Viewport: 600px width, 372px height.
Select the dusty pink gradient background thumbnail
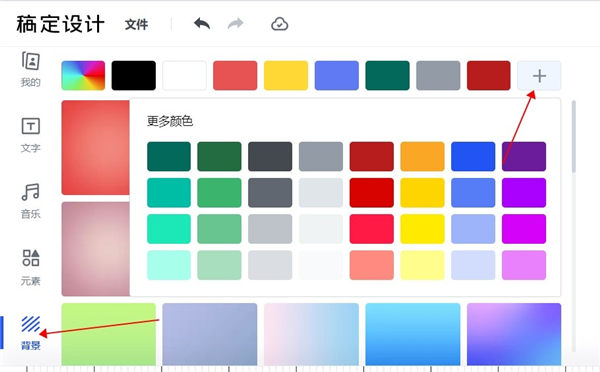click(x=95, y=249)
